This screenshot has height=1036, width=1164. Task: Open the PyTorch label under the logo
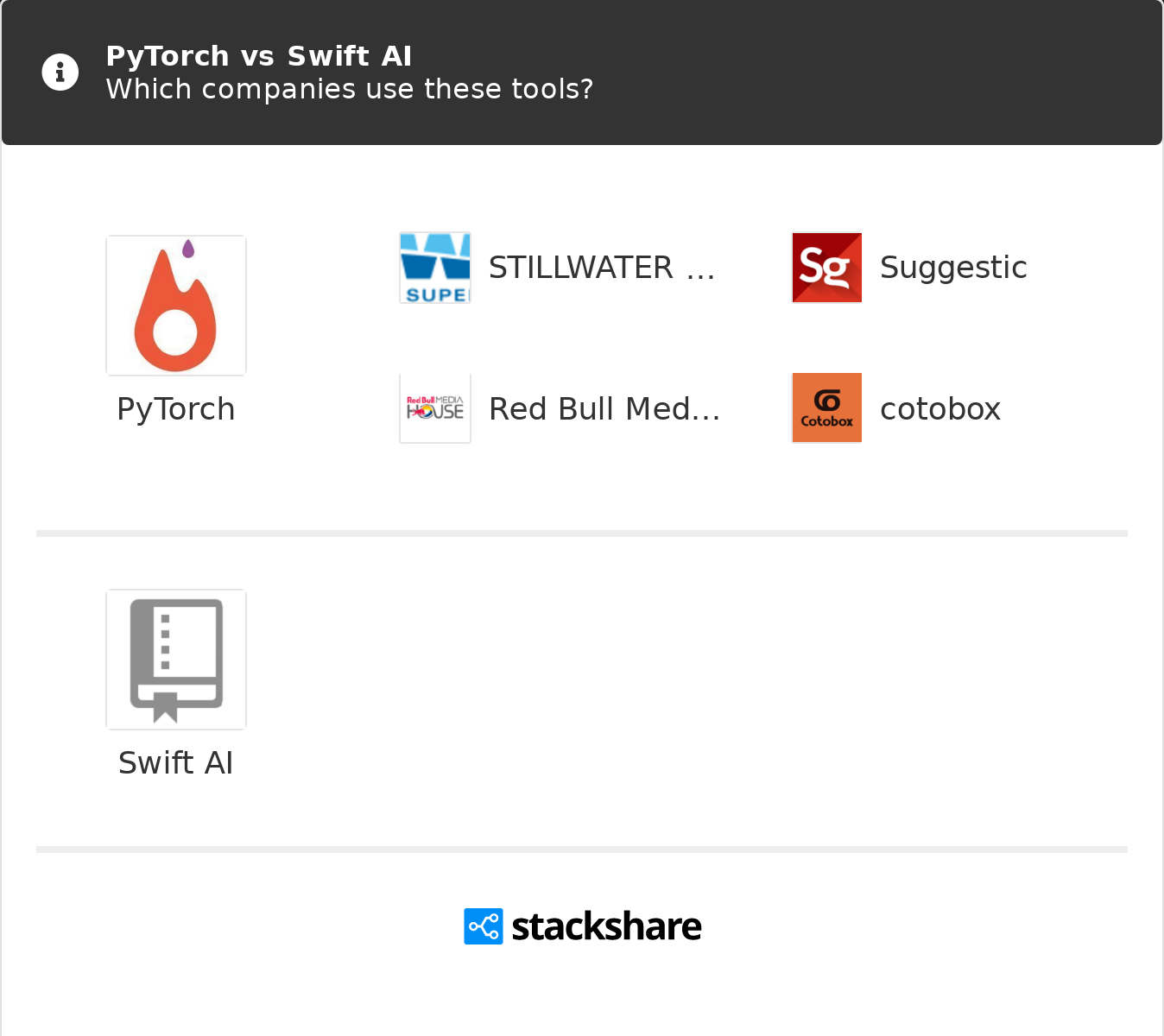click(x=176, y=409)
